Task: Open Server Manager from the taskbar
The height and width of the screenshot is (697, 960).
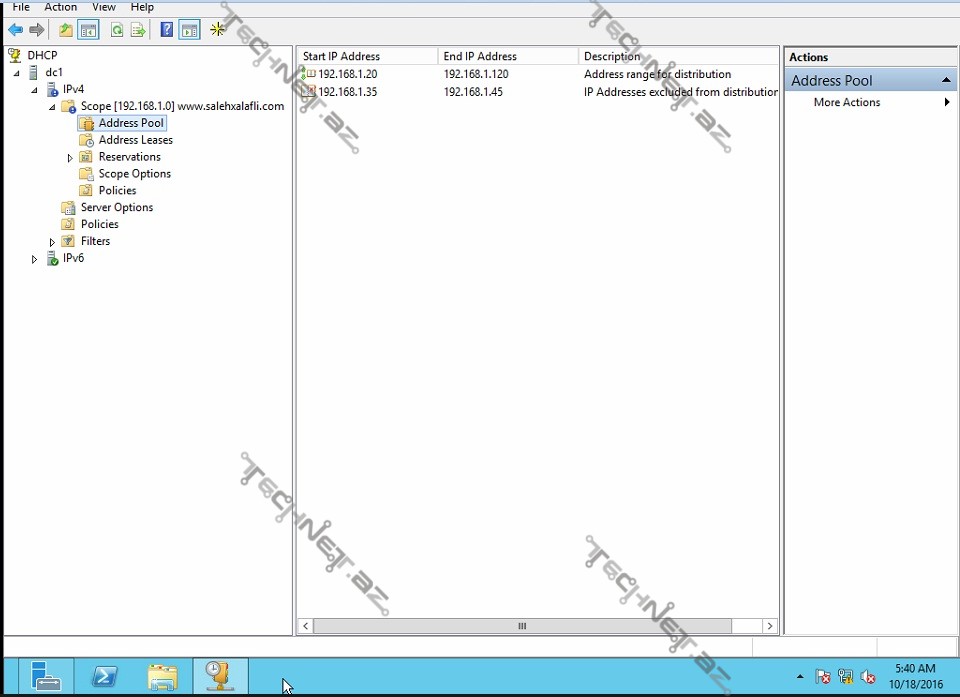Action: (x=45, y=677)
